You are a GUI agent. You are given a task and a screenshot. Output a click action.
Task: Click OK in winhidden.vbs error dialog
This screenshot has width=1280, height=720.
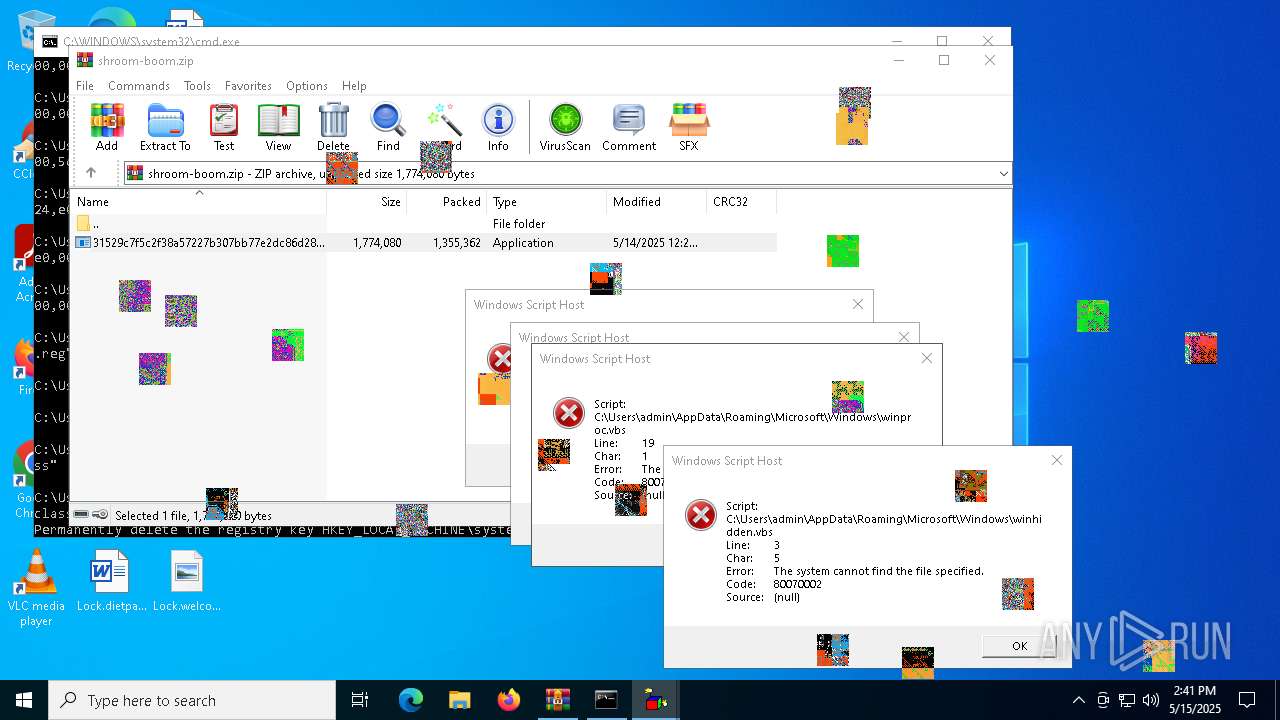click(1019, 645)
